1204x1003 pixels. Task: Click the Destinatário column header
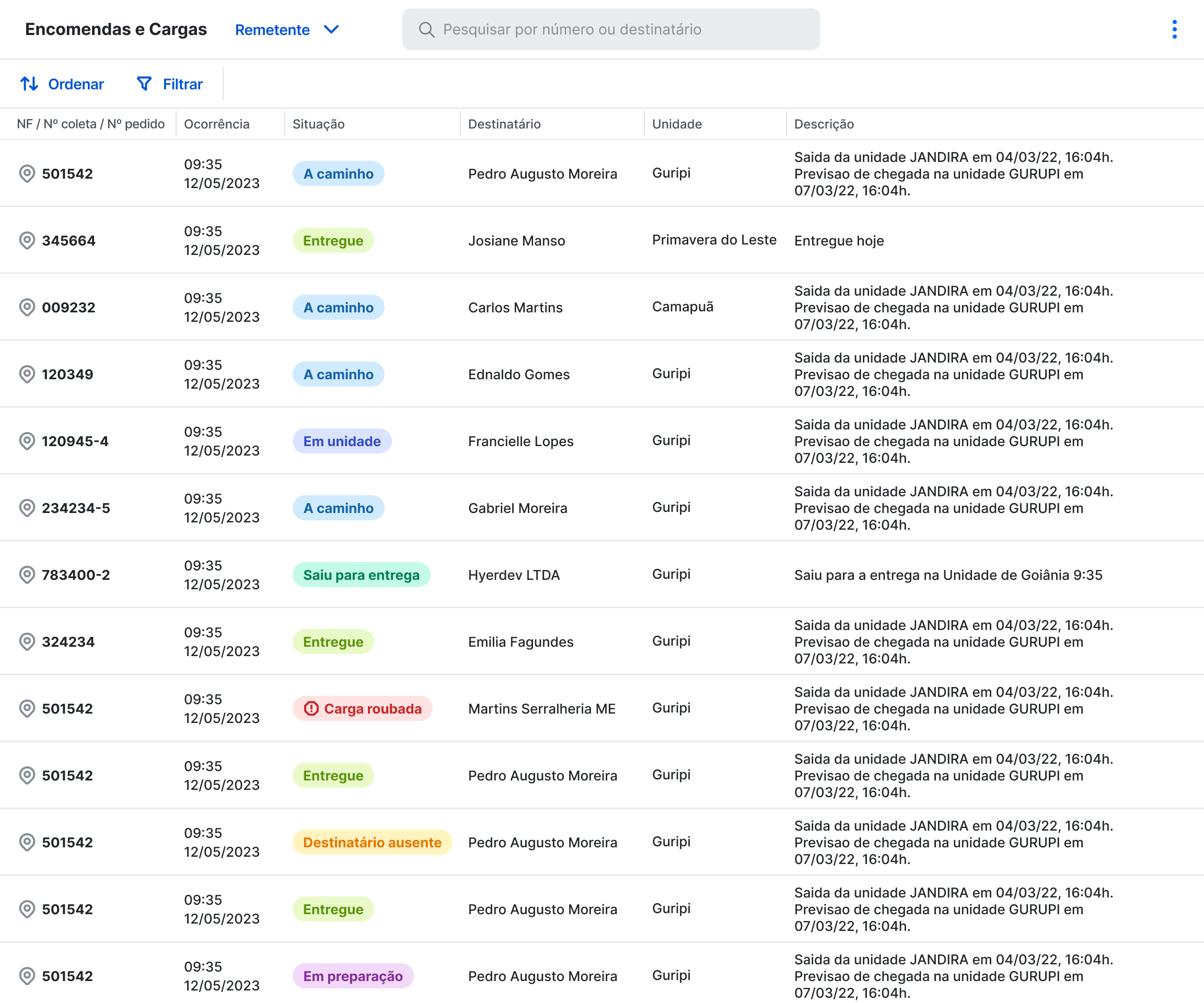tap(504, 124)
